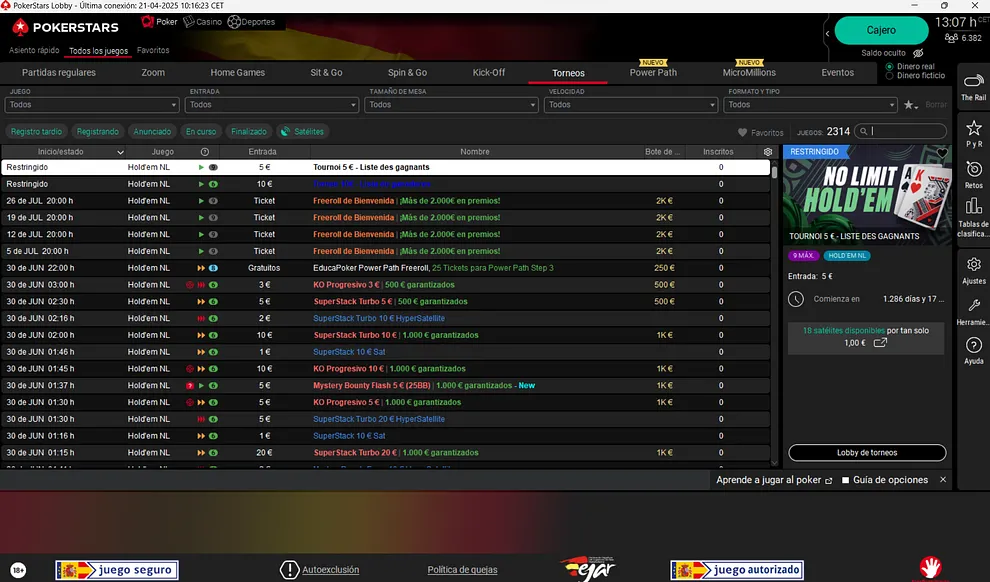Favorite the tournament with heart icon

tap(941, 153)
